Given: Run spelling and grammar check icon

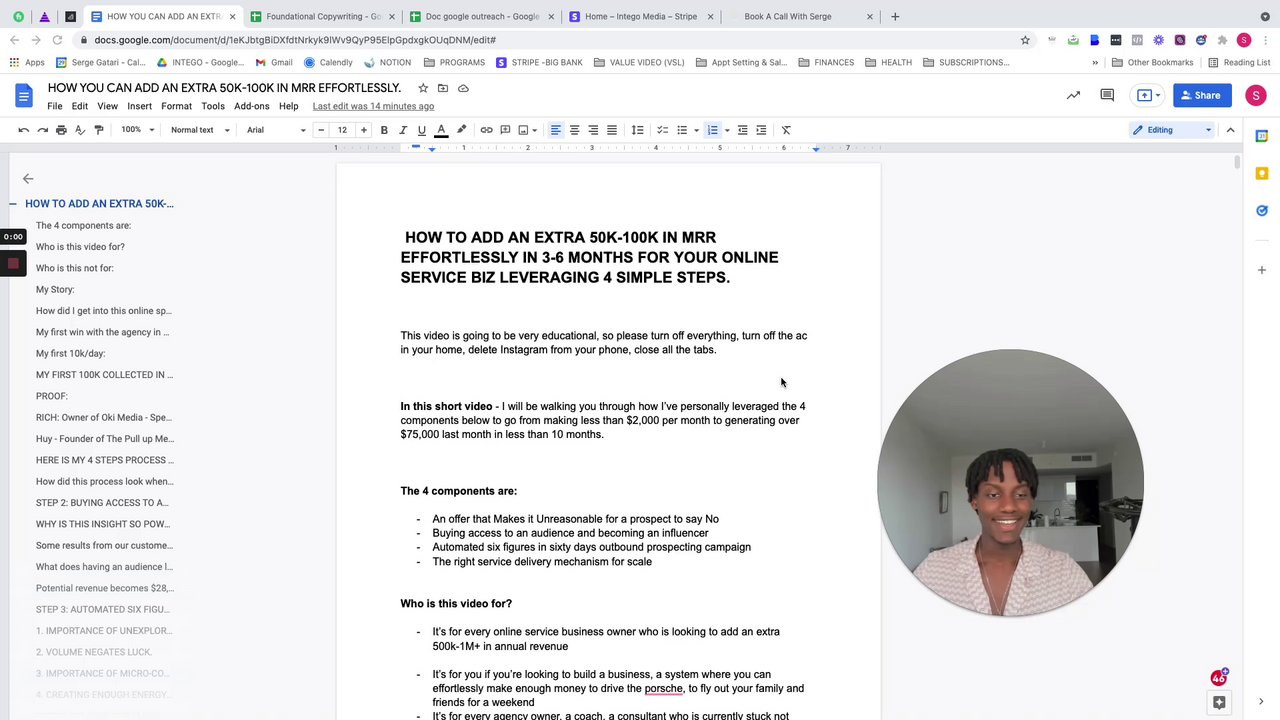Looking at the screenshot, I should pos(80,130).
